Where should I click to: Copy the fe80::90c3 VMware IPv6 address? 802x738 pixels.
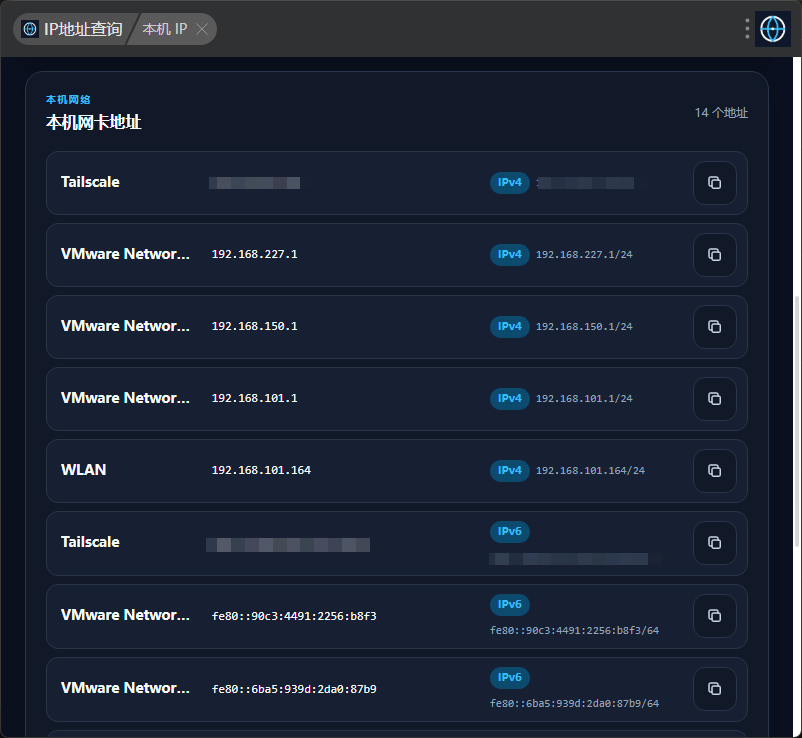(715, 616)
